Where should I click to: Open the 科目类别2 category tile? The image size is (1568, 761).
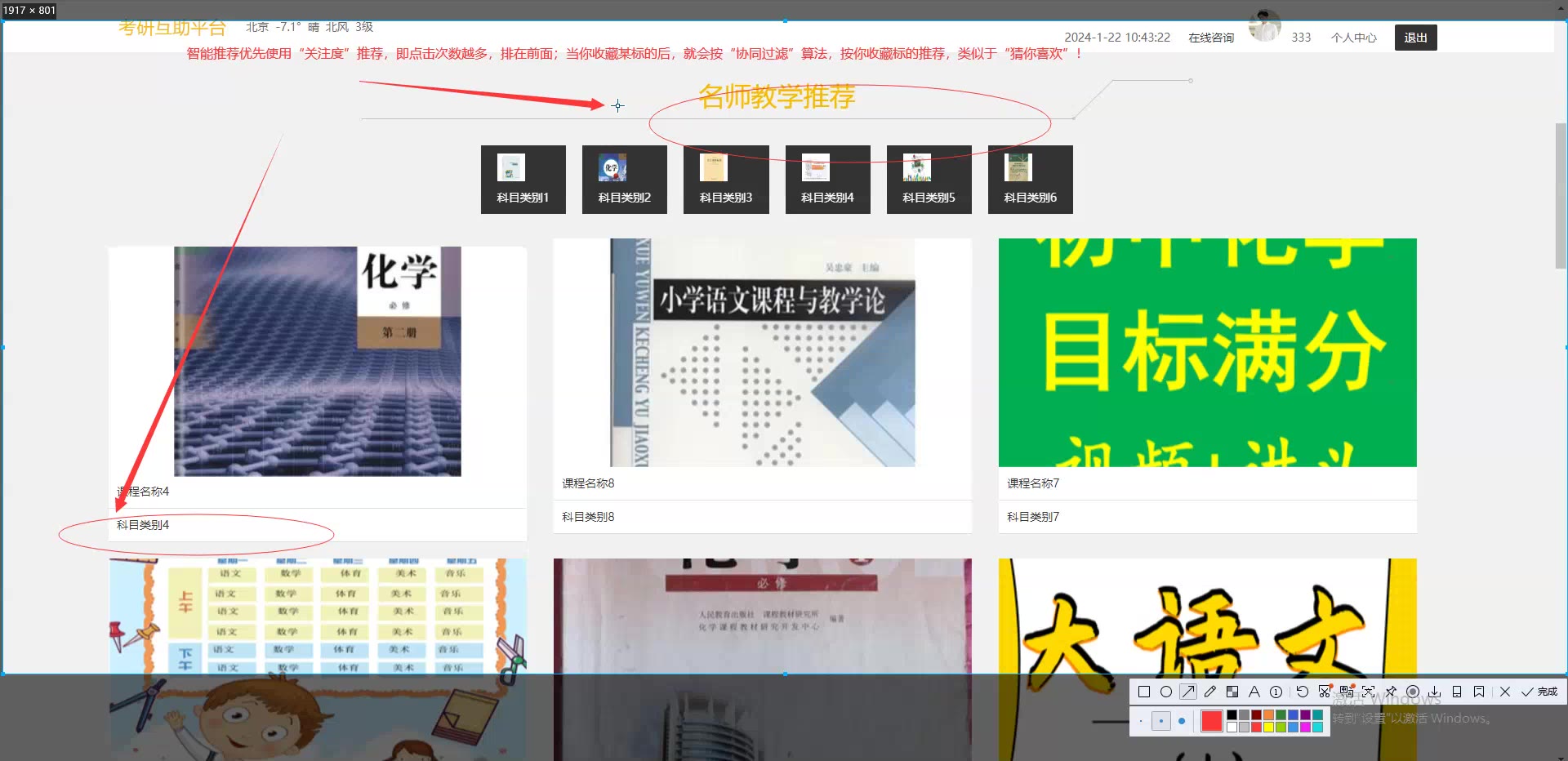click(624, 180)
